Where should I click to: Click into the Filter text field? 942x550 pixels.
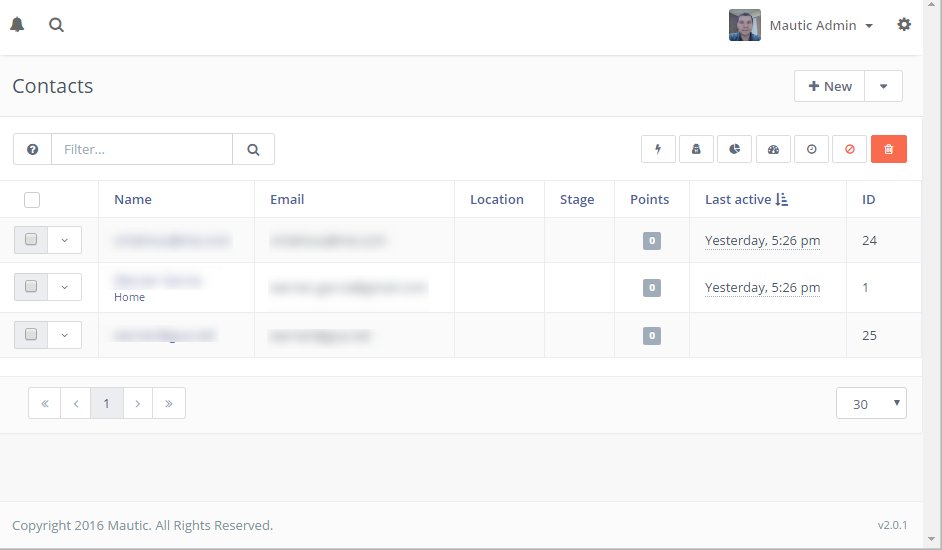141,149
